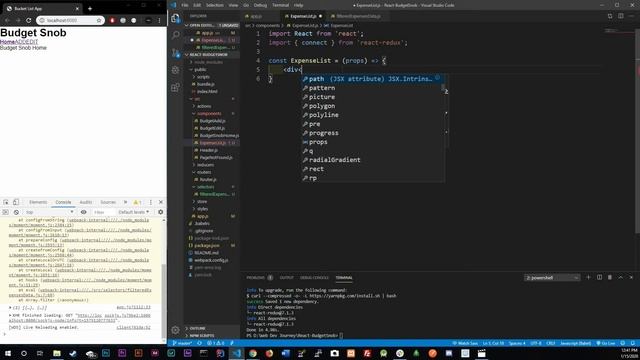Expand the Outline section
This screenshot has width=640, height=360.
pos(197,328)
